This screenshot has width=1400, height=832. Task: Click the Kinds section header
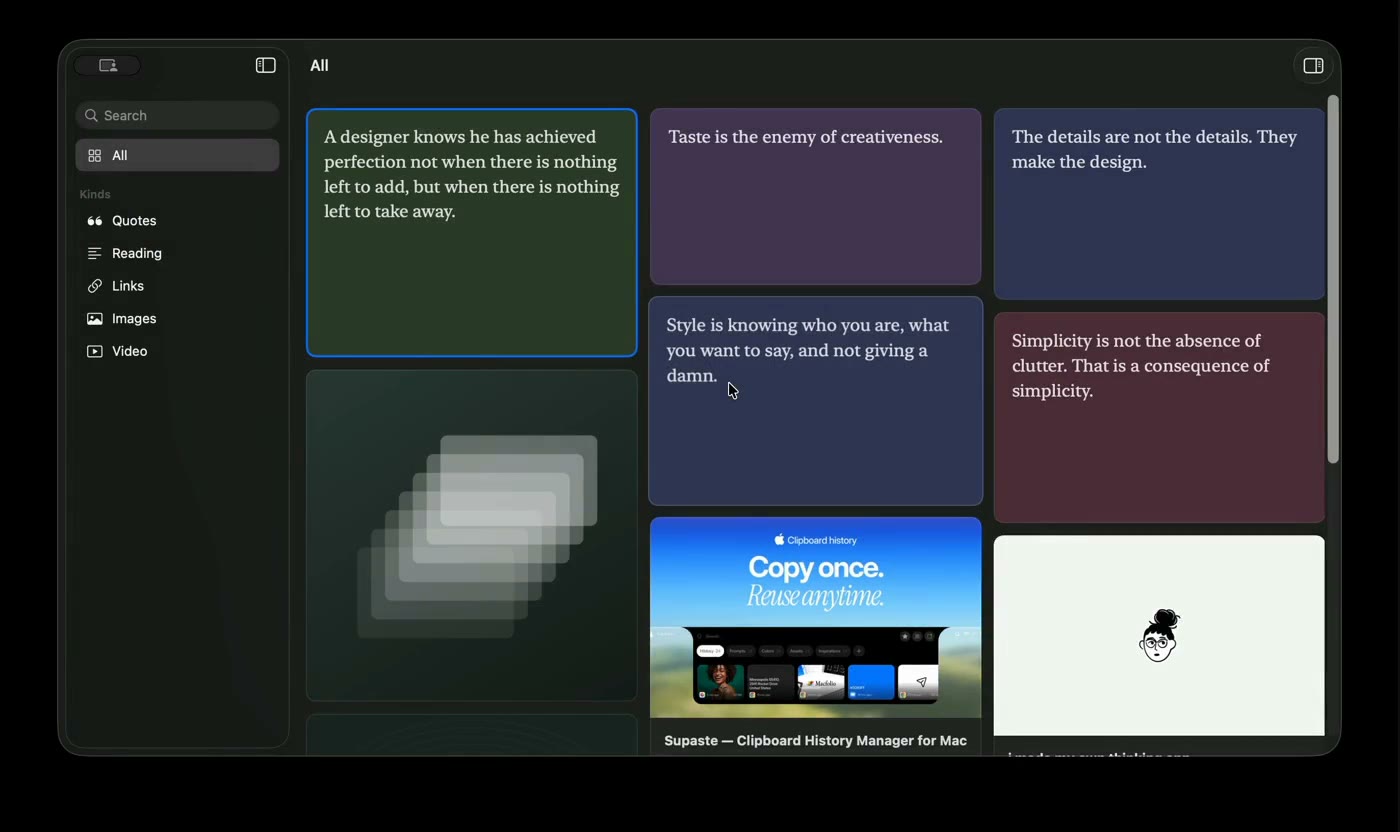coord(95,194)
